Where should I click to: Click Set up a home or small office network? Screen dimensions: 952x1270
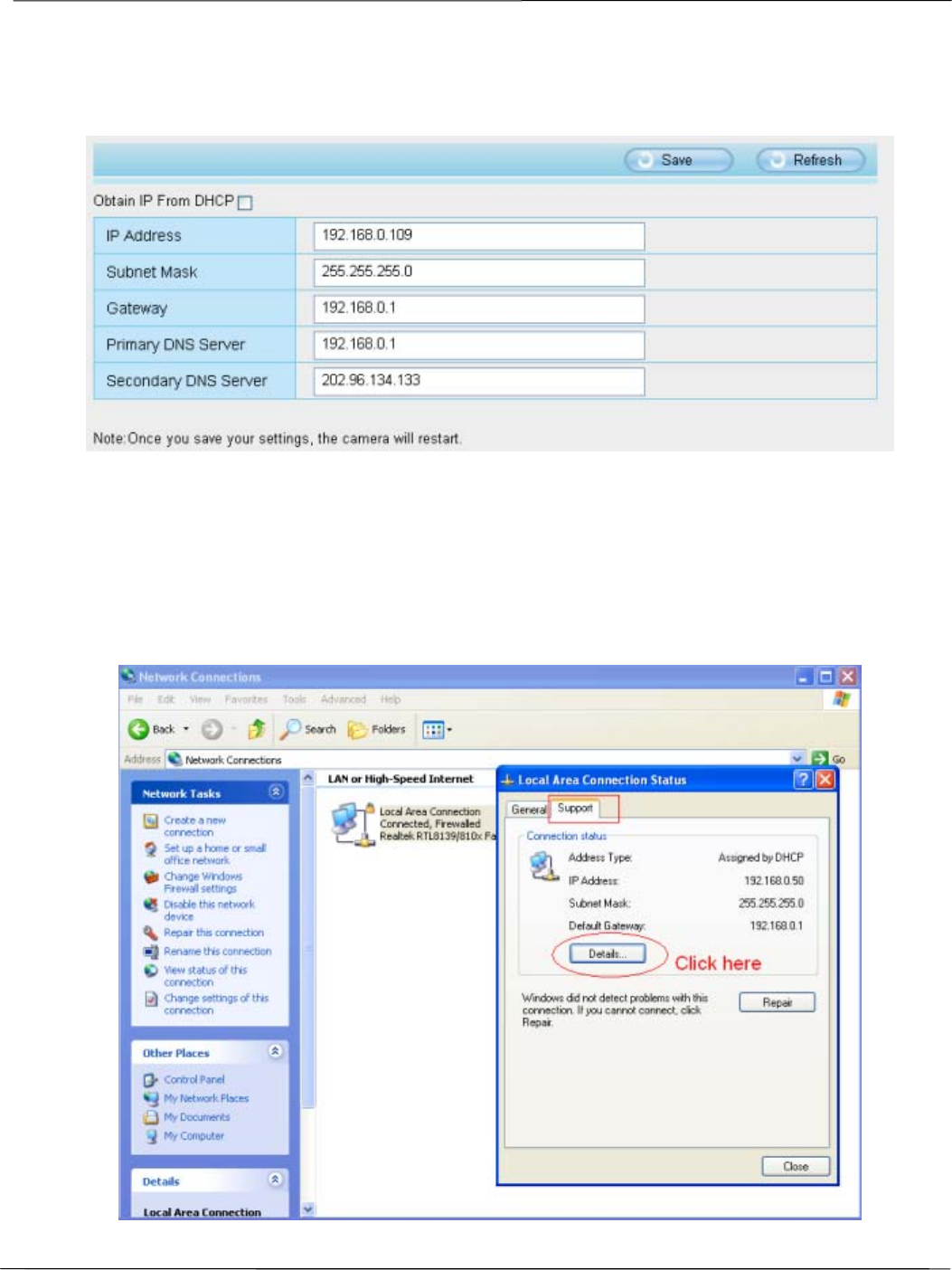click(x=215, y=854)
